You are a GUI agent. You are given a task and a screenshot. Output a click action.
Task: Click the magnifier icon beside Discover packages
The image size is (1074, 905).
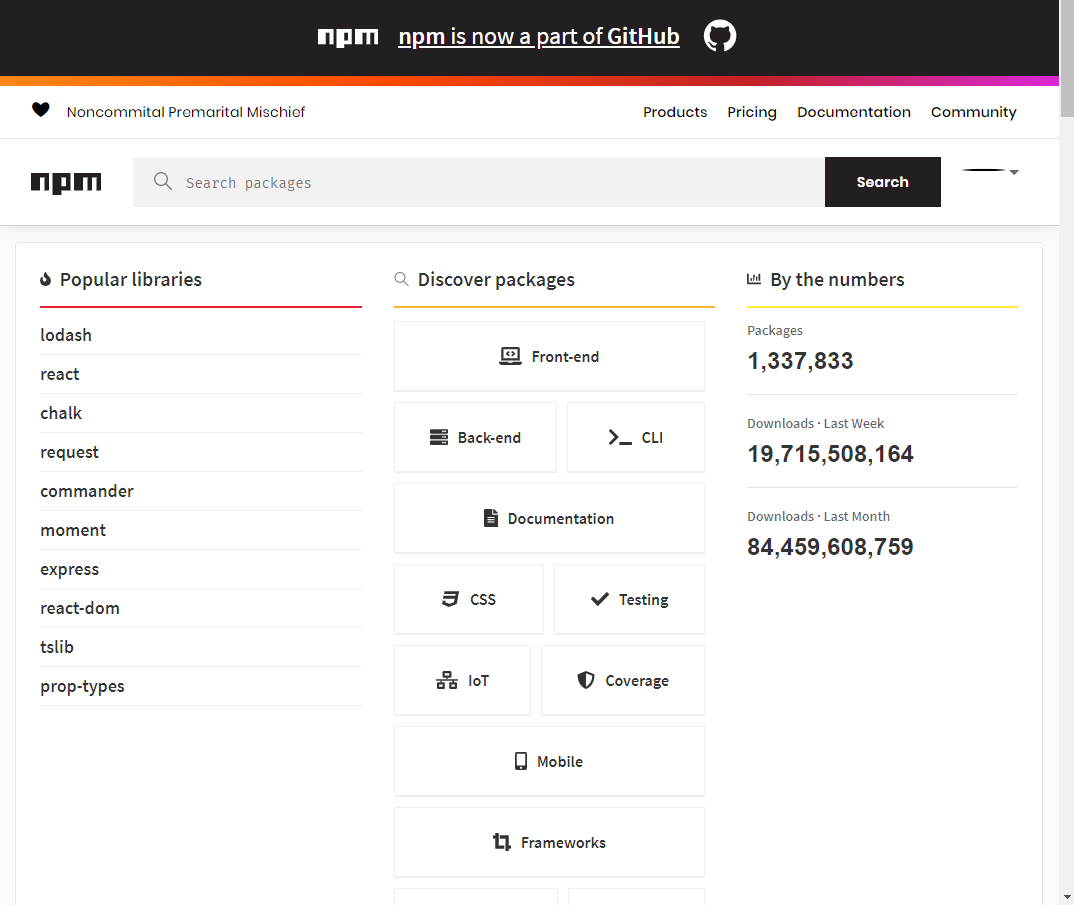pos(401,279)
